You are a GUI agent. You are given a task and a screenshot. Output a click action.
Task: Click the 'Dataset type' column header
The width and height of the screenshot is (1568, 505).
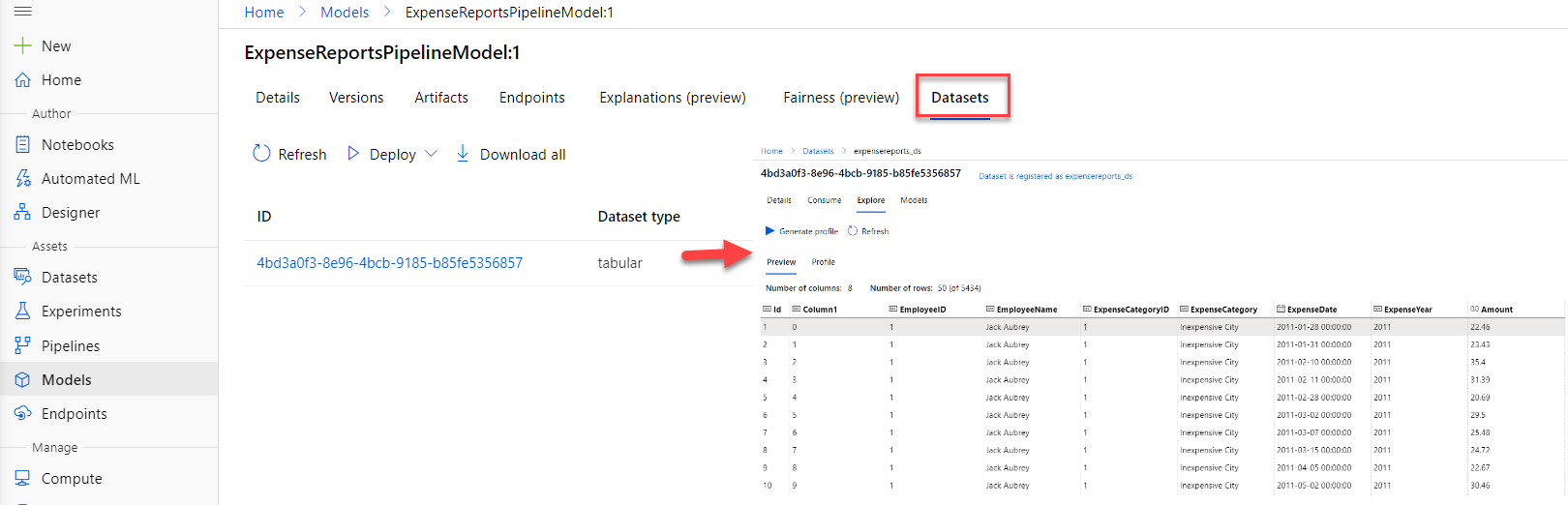(x=639, y=216)
